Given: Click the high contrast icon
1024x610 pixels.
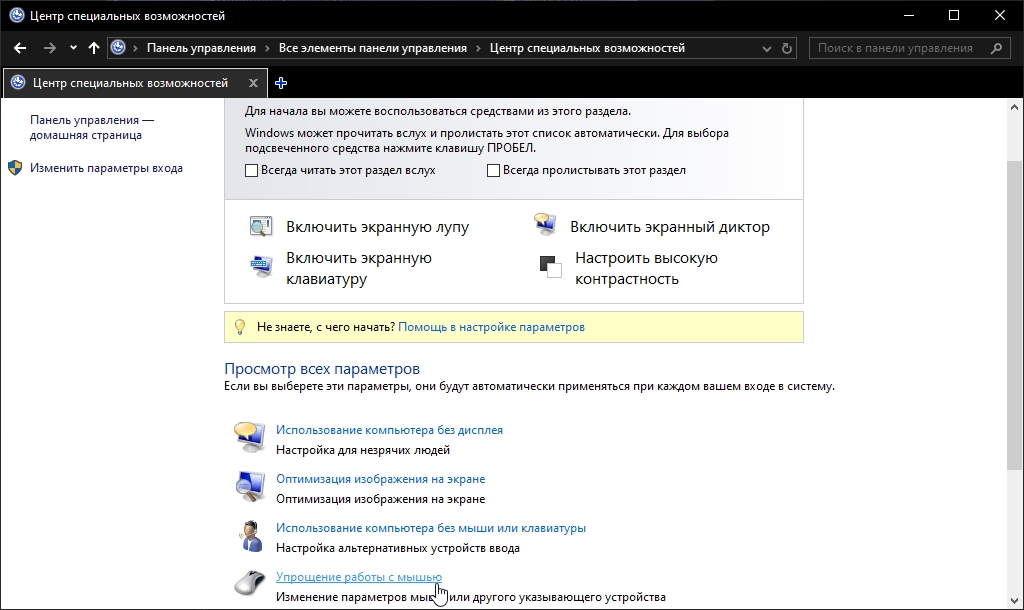Looking at the screenshot, I should click(x=551, y=266).
